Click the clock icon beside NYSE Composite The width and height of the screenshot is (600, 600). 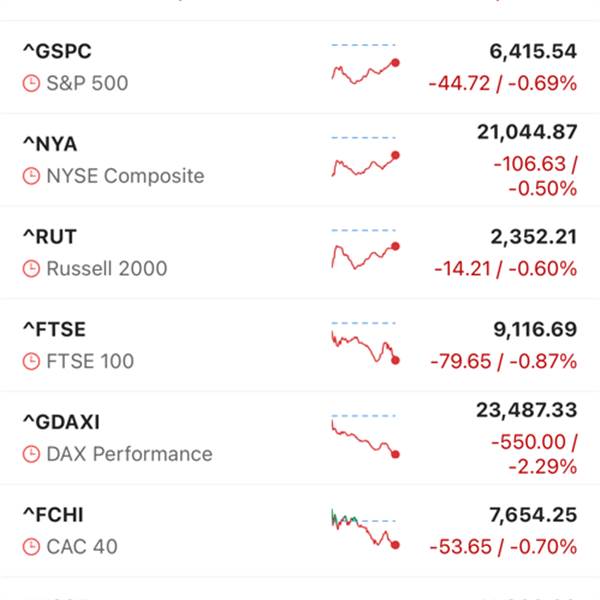[x=31, y=176]
